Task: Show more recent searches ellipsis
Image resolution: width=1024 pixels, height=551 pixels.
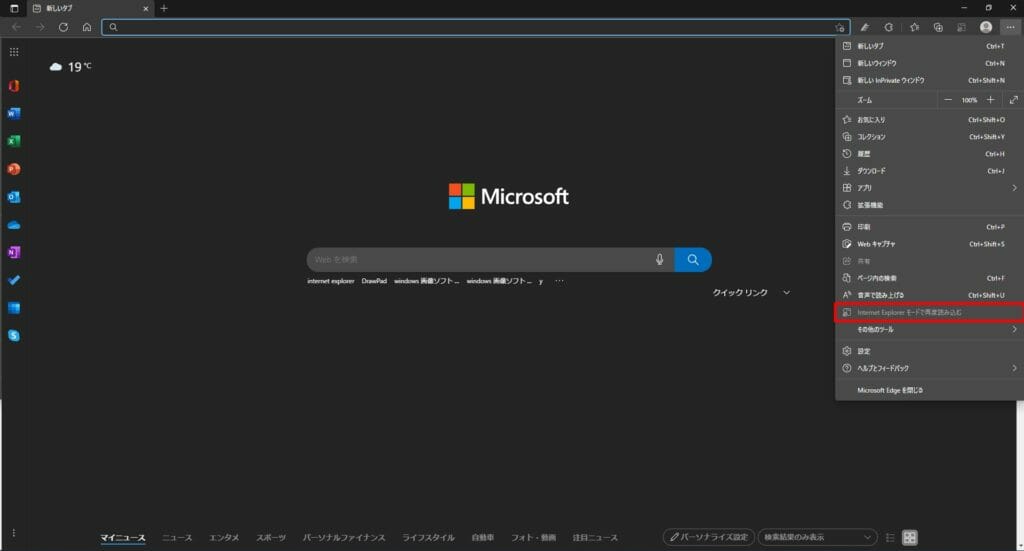Action: 559,281
